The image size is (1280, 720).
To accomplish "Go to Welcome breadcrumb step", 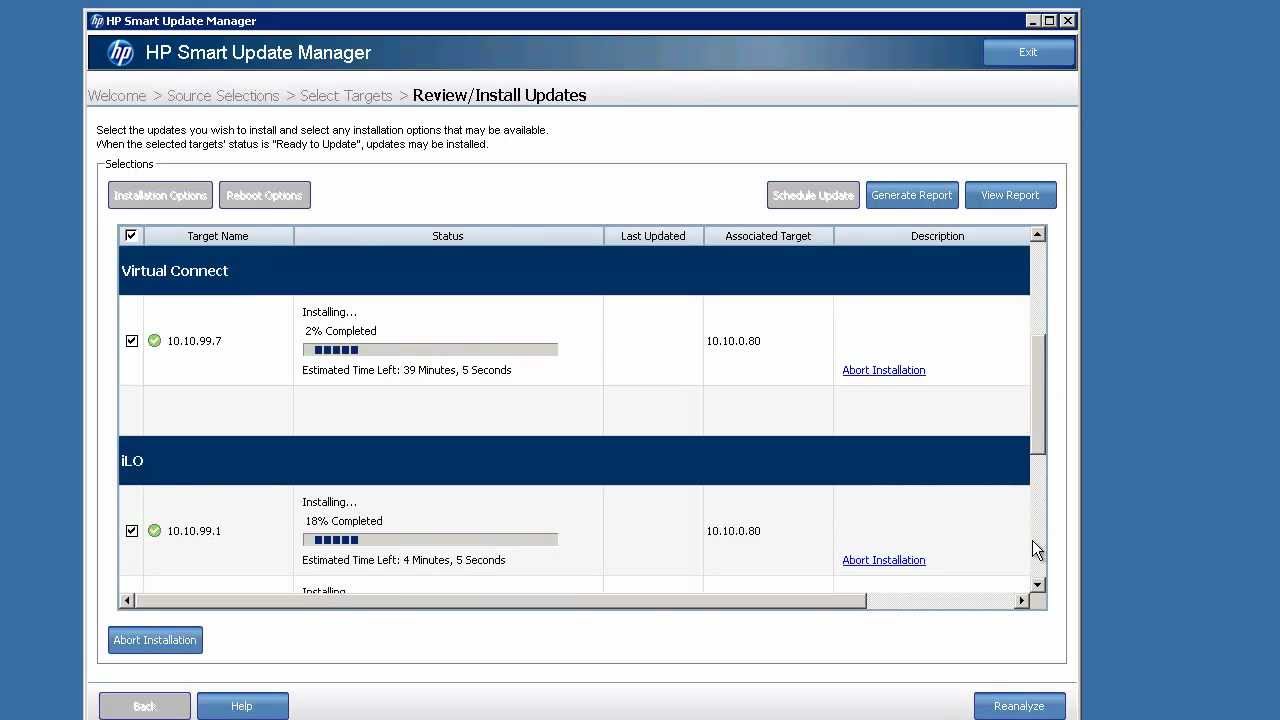I will 117,96.
